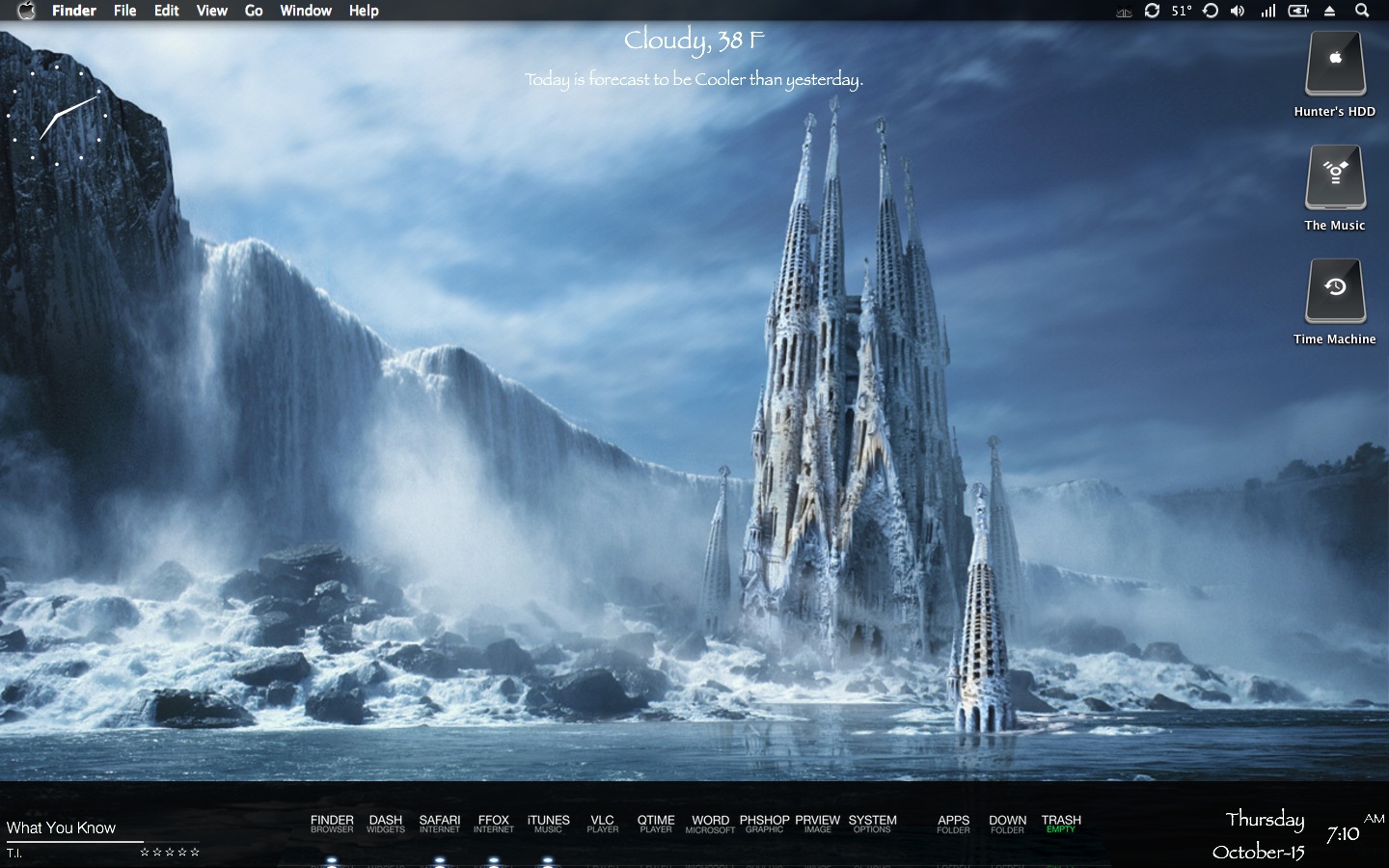The height and width of the screenshot is (868, 1389).
Task: Open iTUNES music dock item
Action: tap(548, 824)
